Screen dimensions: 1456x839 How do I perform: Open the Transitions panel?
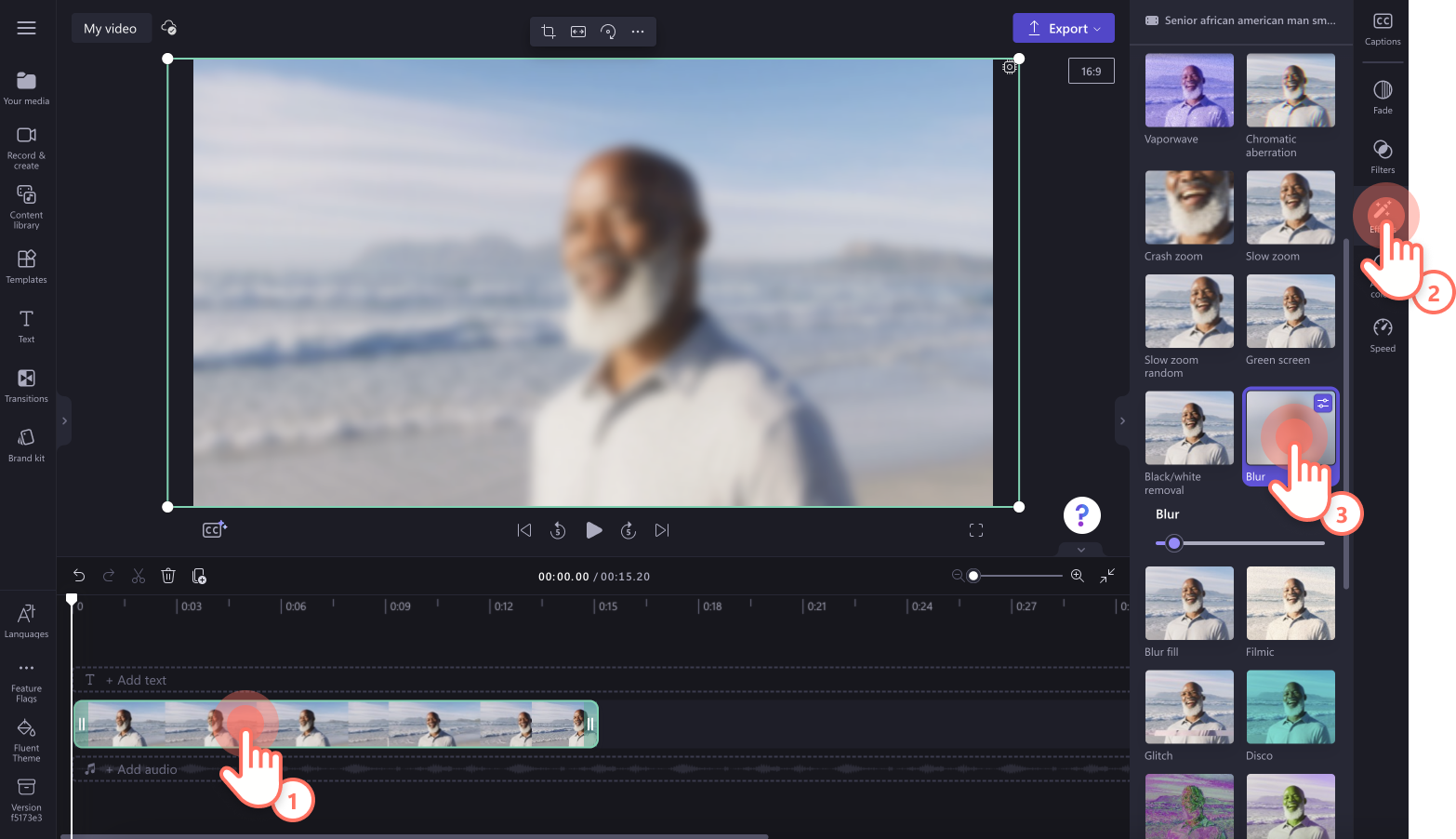(x=26, y=385)
